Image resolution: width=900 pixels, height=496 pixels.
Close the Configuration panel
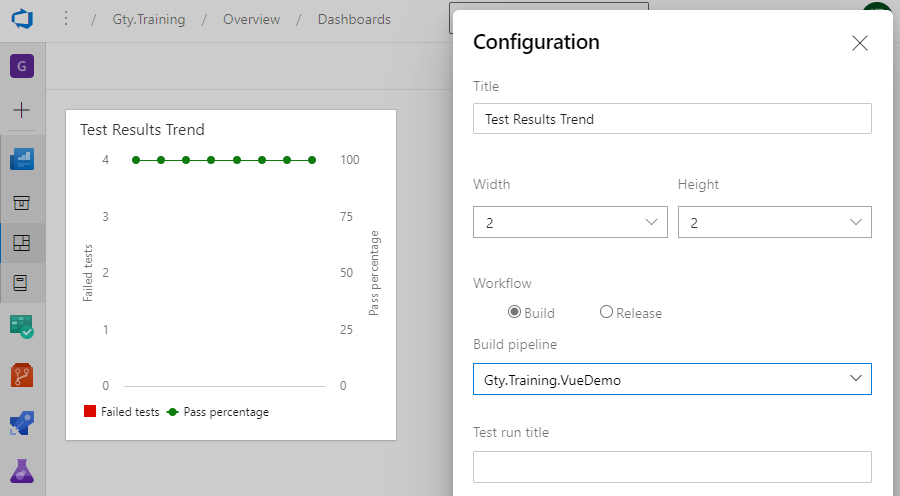pos(859,43)
